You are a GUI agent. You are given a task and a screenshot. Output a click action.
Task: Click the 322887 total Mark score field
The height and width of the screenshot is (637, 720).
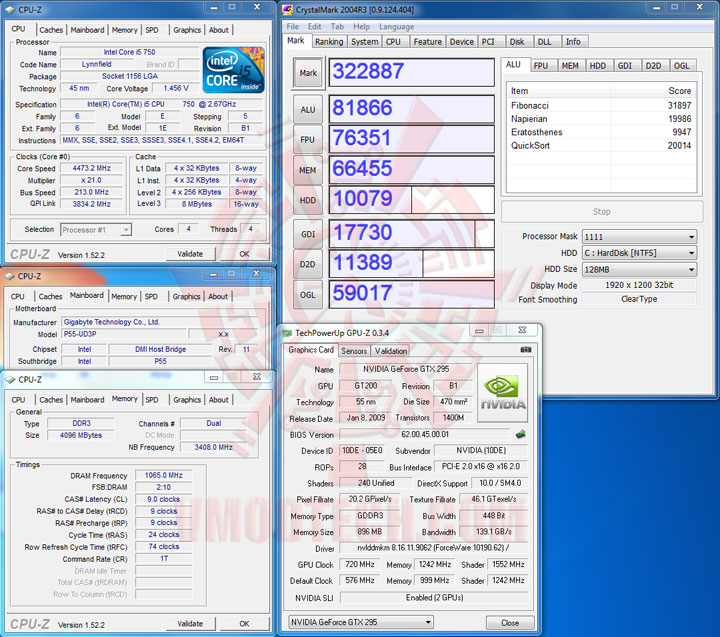pyautogui.click(x=412, y=72)
